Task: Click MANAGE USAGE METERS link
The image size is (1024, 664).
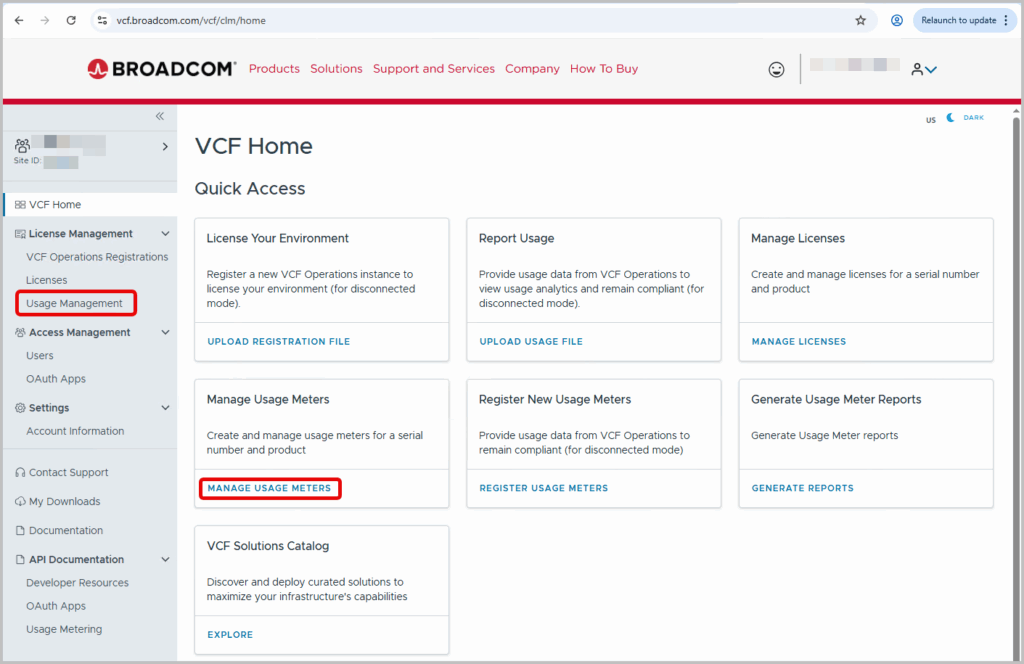Action: [269, 488]
